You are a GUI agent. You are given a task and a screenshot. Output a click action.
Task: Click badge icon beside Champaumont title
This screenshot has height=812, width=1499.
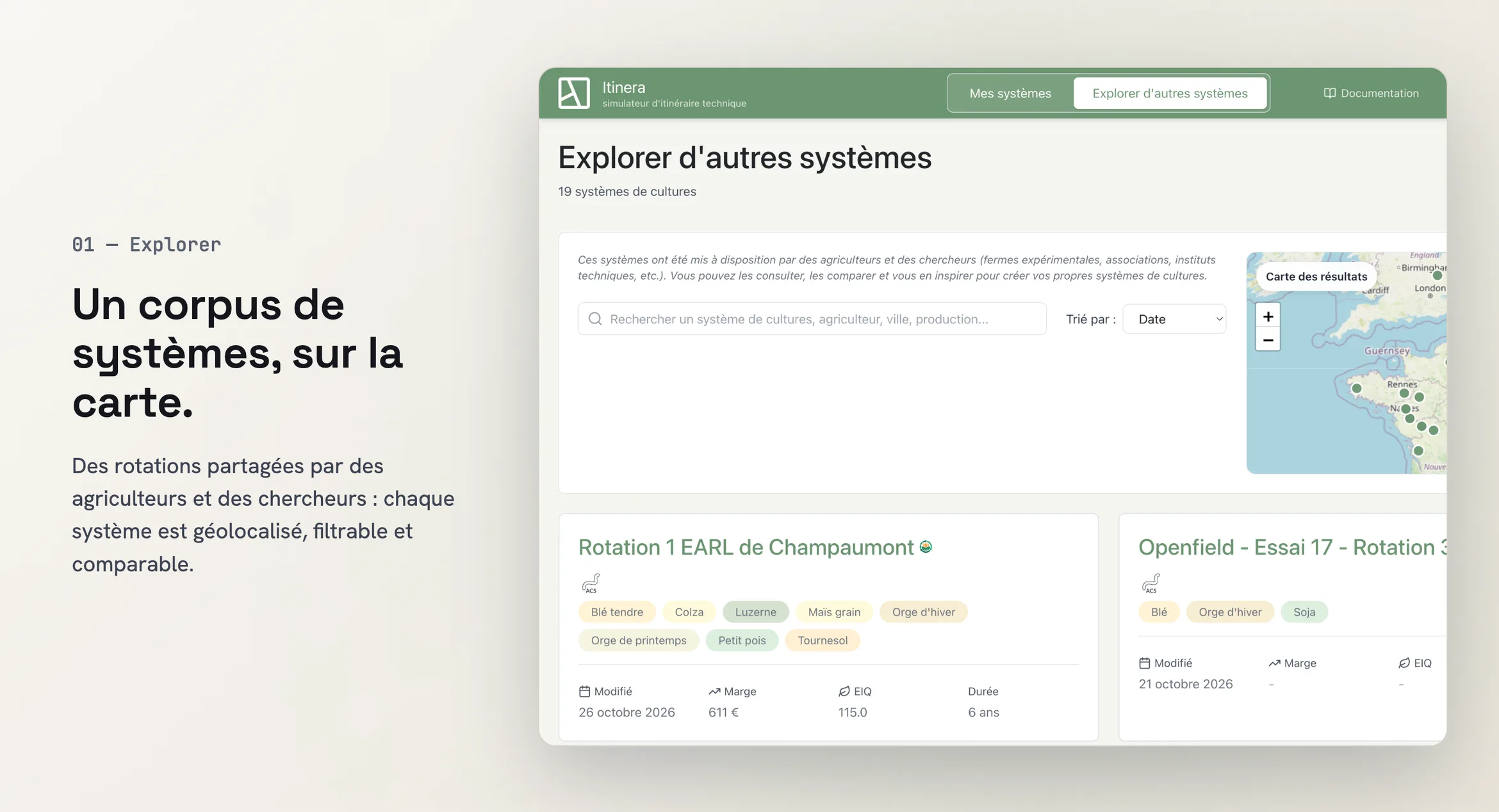point(926,547)
